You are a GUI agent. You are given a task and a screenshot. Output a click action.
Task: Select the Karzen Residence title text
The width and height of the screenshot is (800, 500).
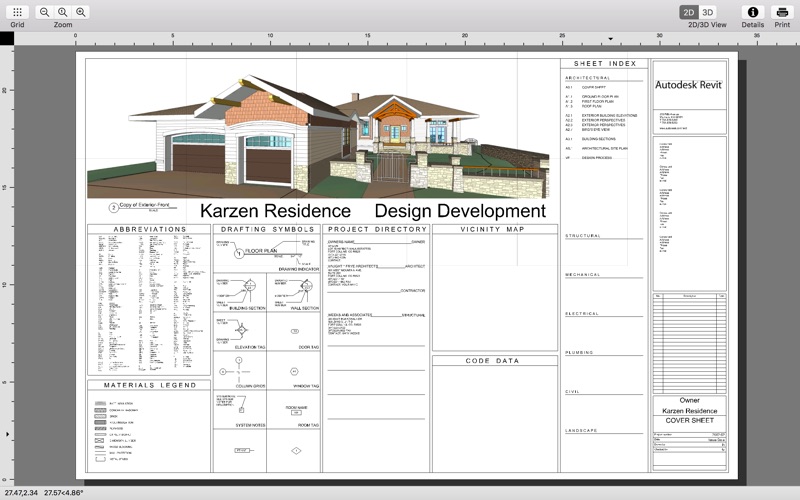click(275, 211)
